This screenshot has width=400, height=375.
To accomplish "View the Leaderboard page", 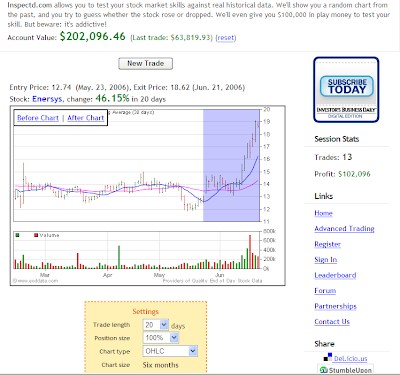I will point(335,275).
